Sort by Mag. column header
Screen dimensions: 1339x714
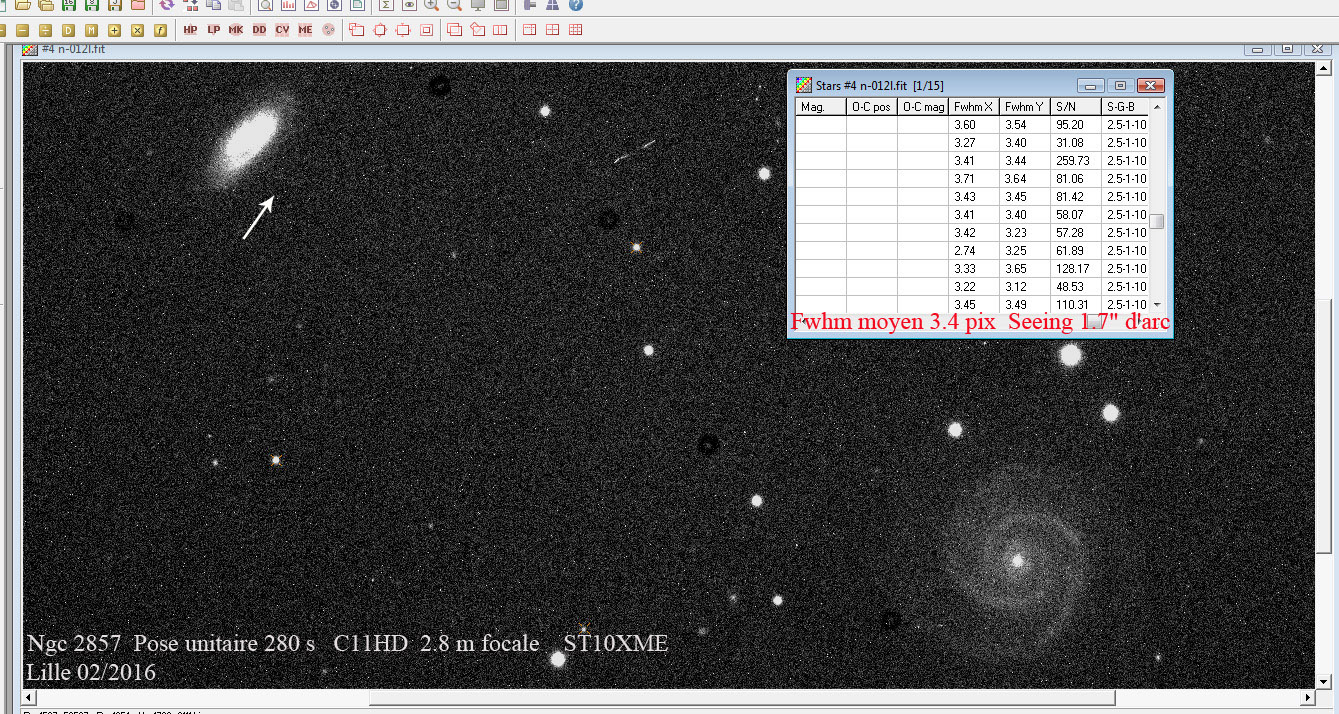821,107
